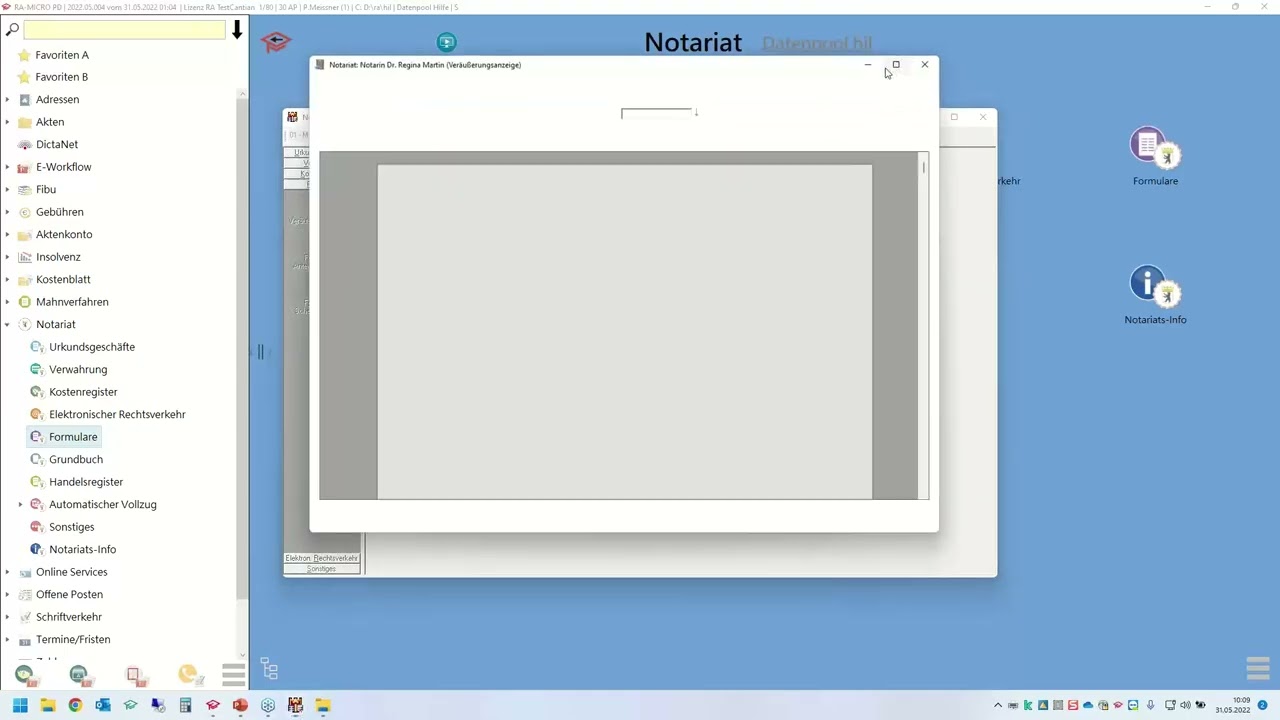Click the sidebar search field

(125, 30)
